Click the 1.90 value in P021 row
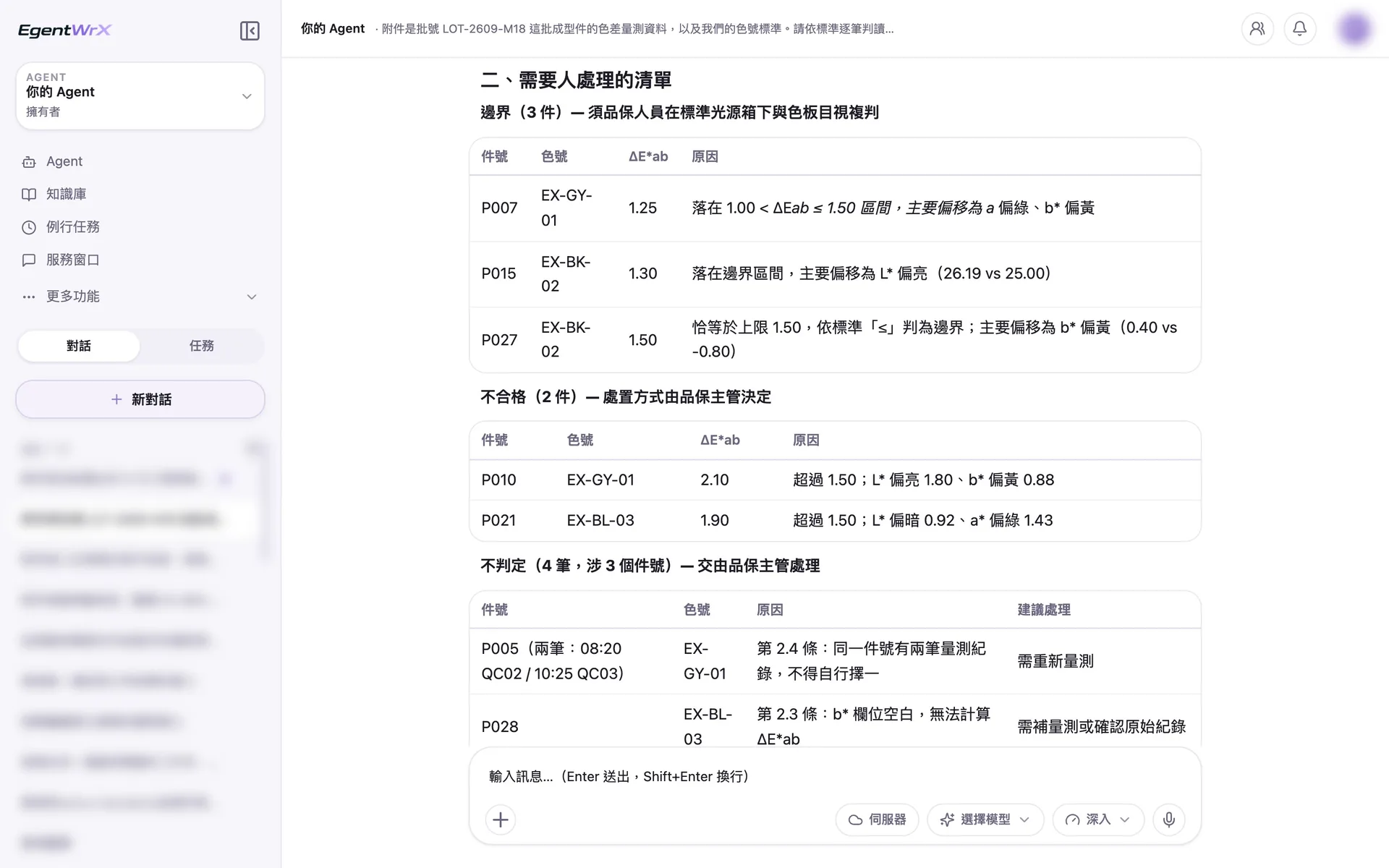The width and height of the screenshot is (1389, 868). (715, 521)
